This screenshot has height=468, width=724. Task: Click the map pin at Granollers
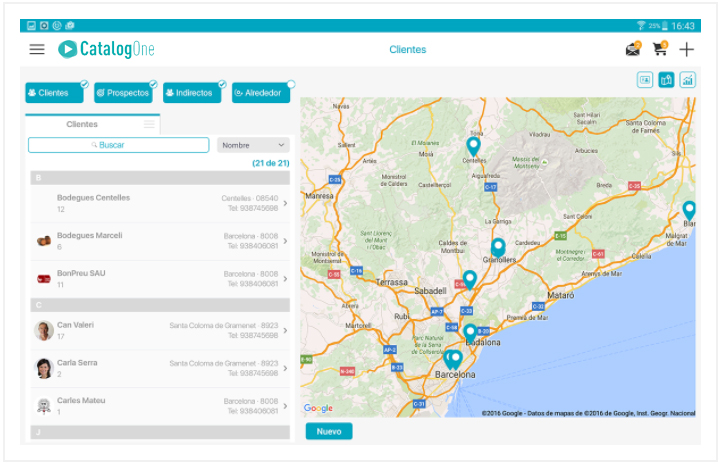point(498,247)
